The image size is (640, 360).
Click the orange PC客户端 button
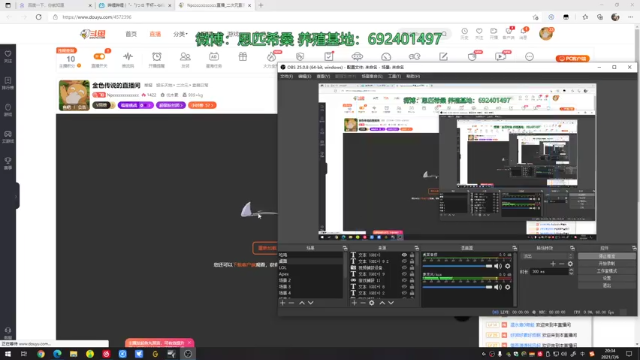(573, 58)
